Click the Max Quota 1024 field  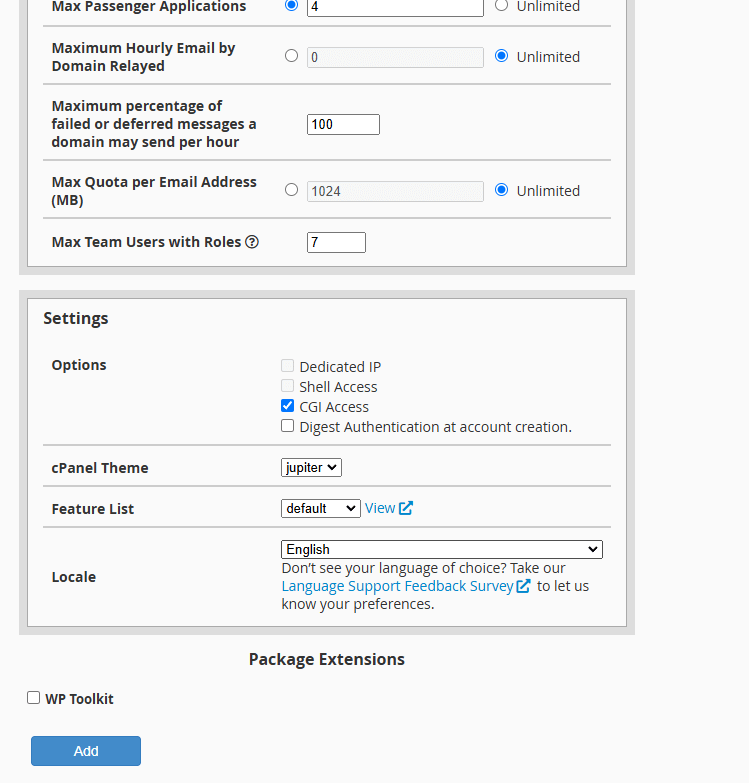[395, 191]
